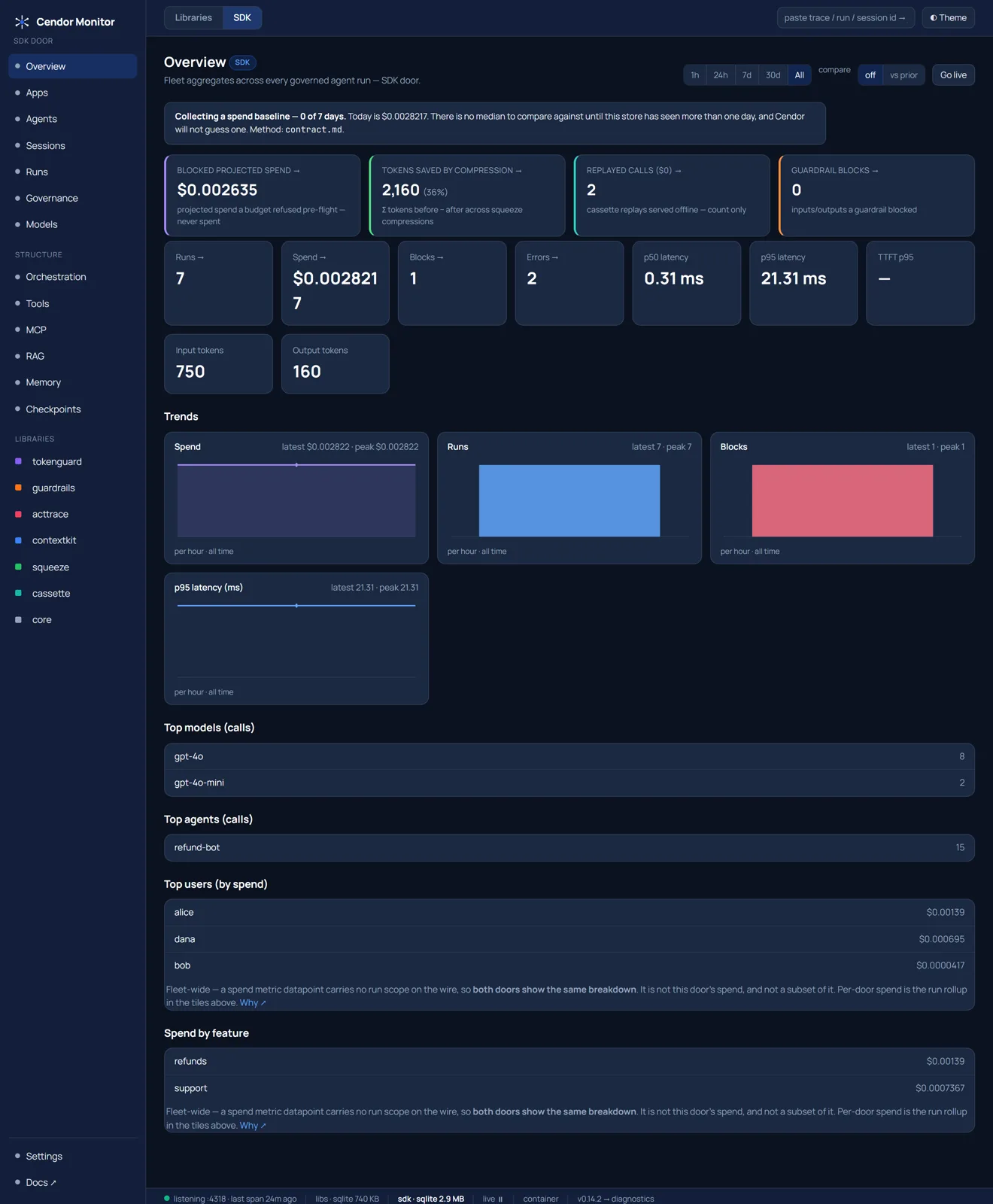
Task: Click the p95 latency trend chart
Action: tap(296, 639)
